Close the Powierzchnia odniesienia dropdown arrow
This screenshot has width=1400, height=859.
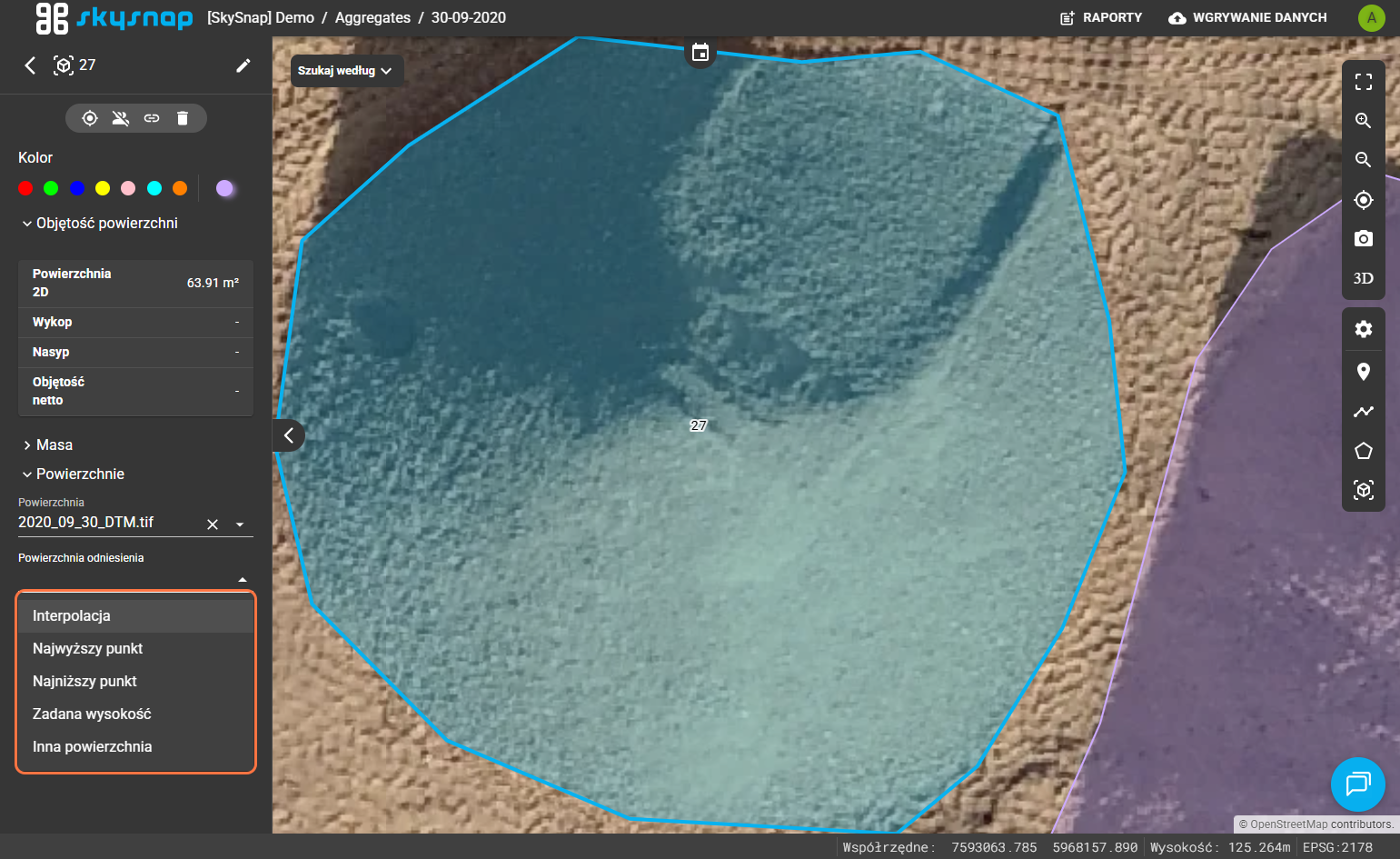tap(243, 580)
